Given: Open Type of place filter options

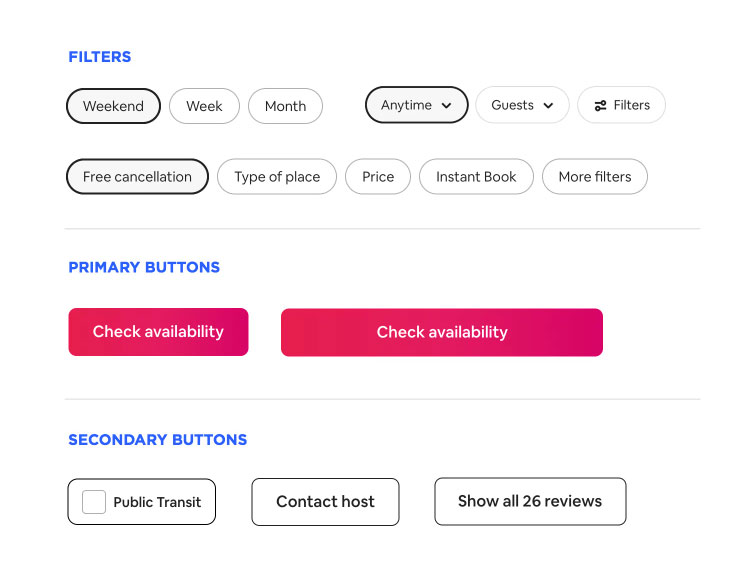Looking at the screenshot, I should click(277, 177).
